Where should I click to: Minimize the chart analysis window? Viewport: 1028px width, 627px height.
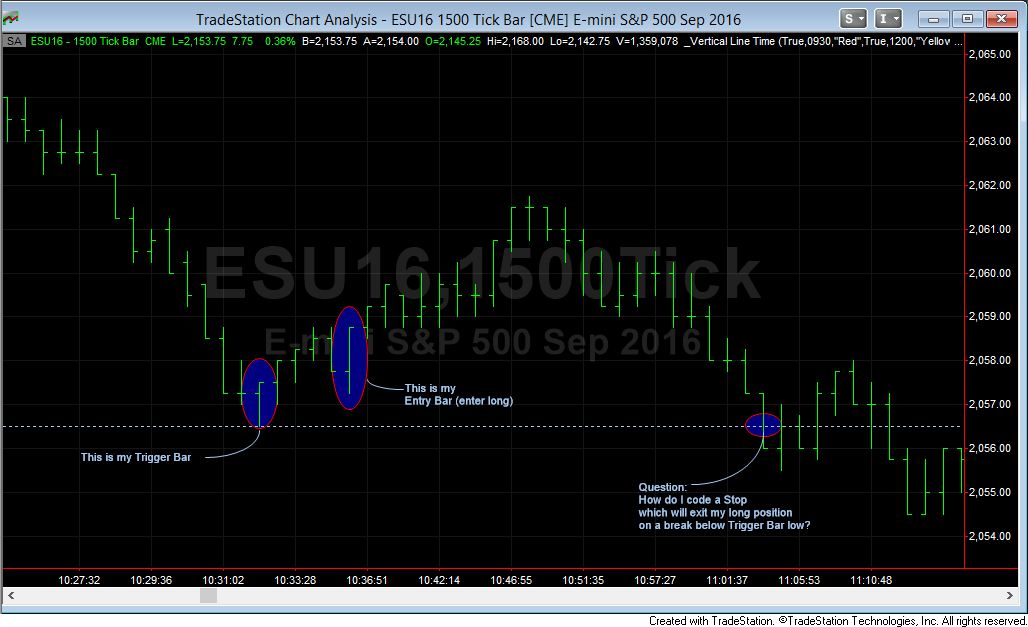(934, 19)
